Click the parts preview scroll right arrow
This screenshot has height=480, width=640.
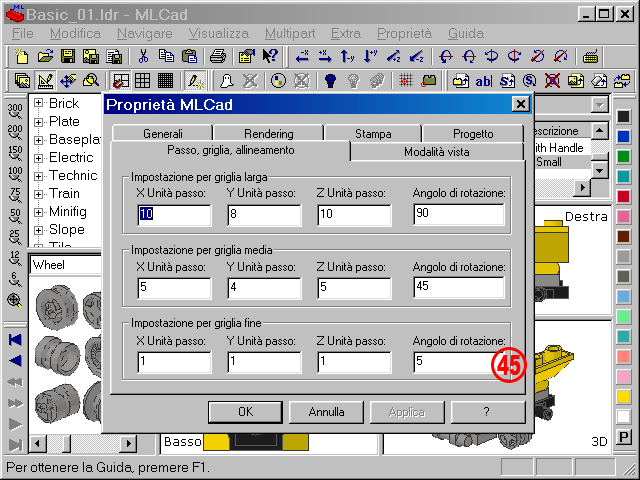tap(129, 443)
